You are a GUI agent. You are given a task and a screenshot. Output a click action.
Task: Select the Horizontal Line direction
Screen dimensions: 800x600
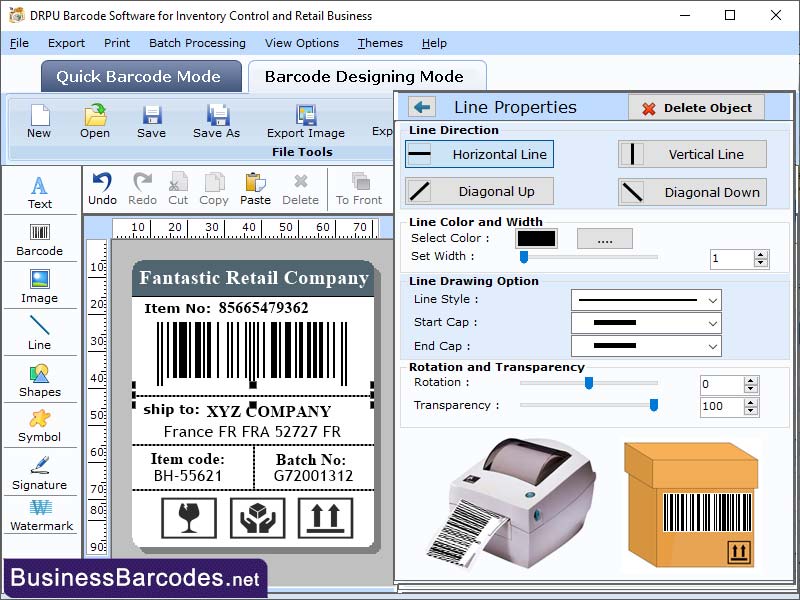(x=479, y=154)
